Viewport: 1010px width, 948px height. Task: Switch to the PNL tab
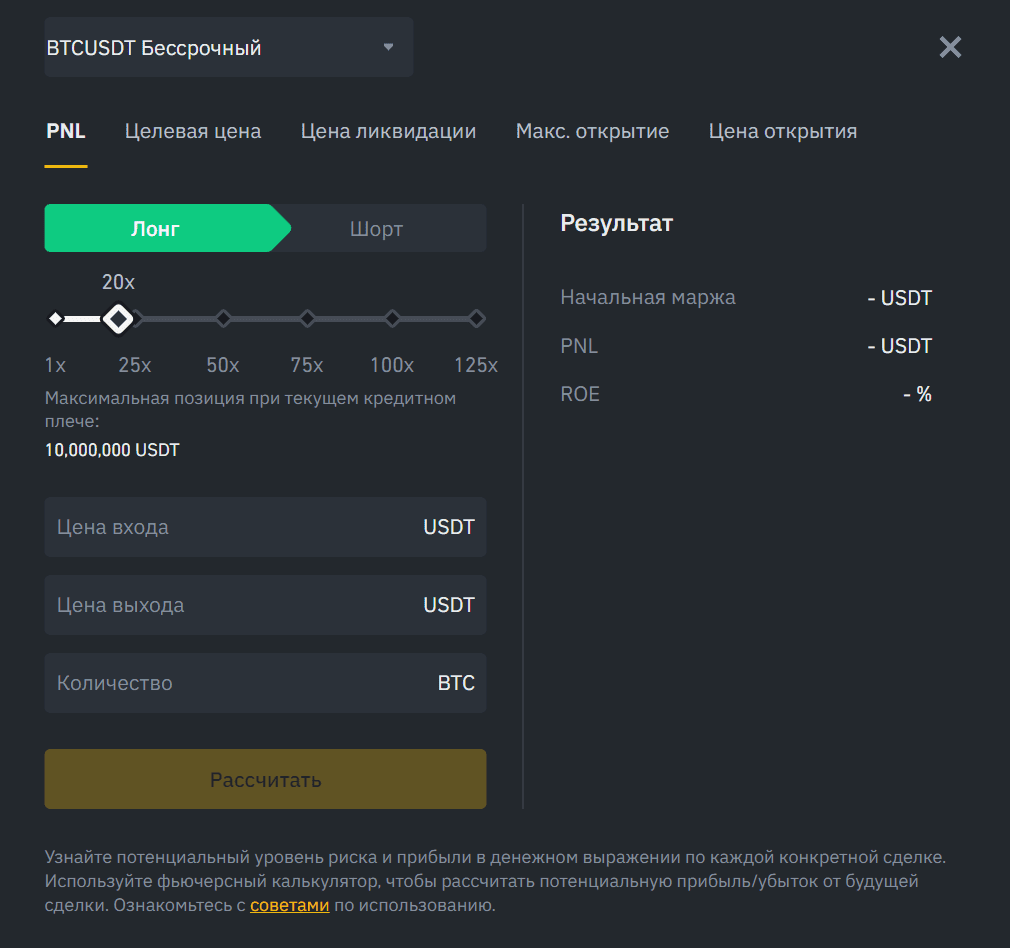pos(66,131)
